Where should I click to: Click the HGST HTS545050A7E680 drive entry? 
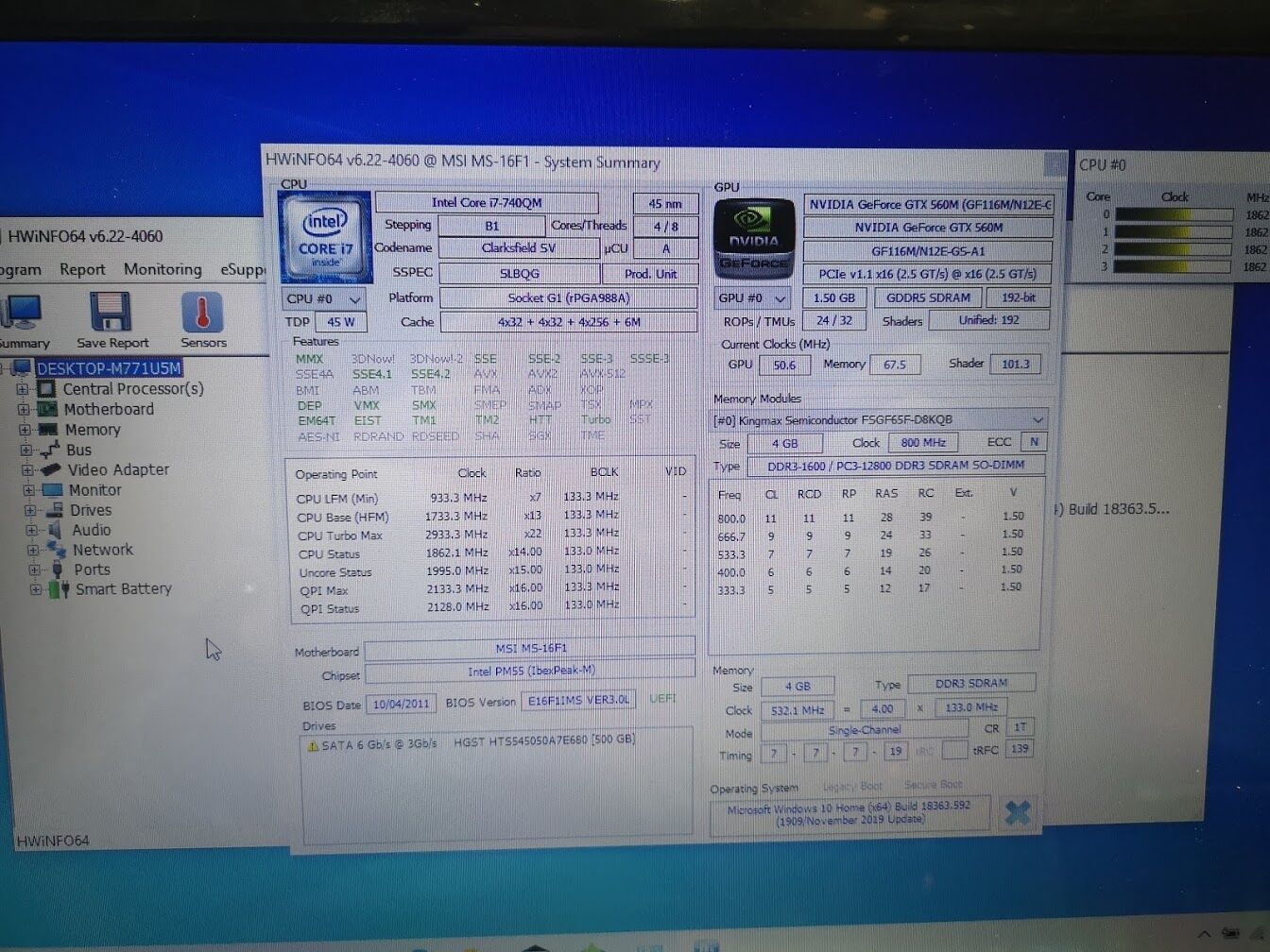(544, 739)
